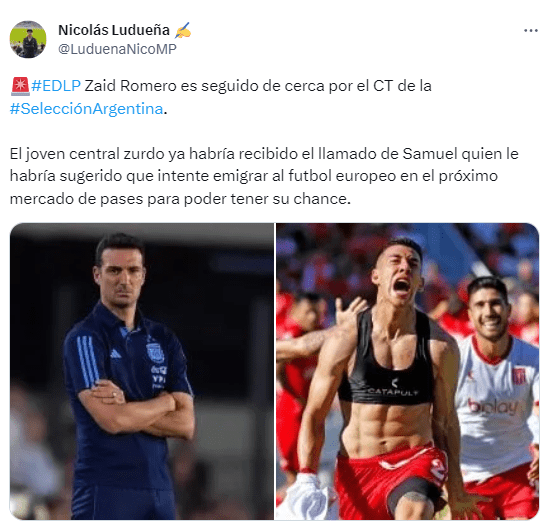
Task: Follow the #EDLP hashtag
Action: (x=56, y=86)
